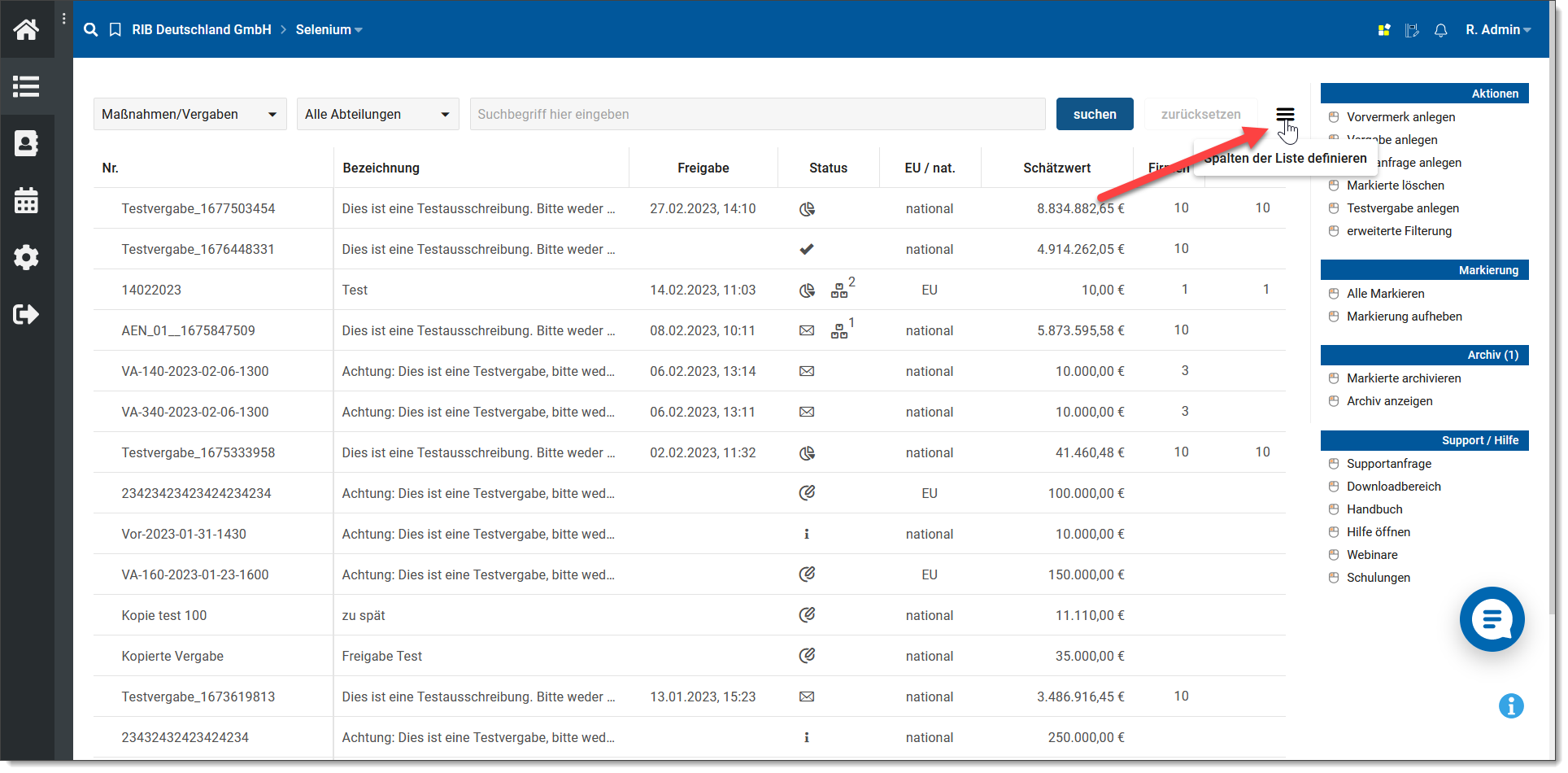Open settings gear in sidebar
1568x773 pixels.
[x=26, y=257]
